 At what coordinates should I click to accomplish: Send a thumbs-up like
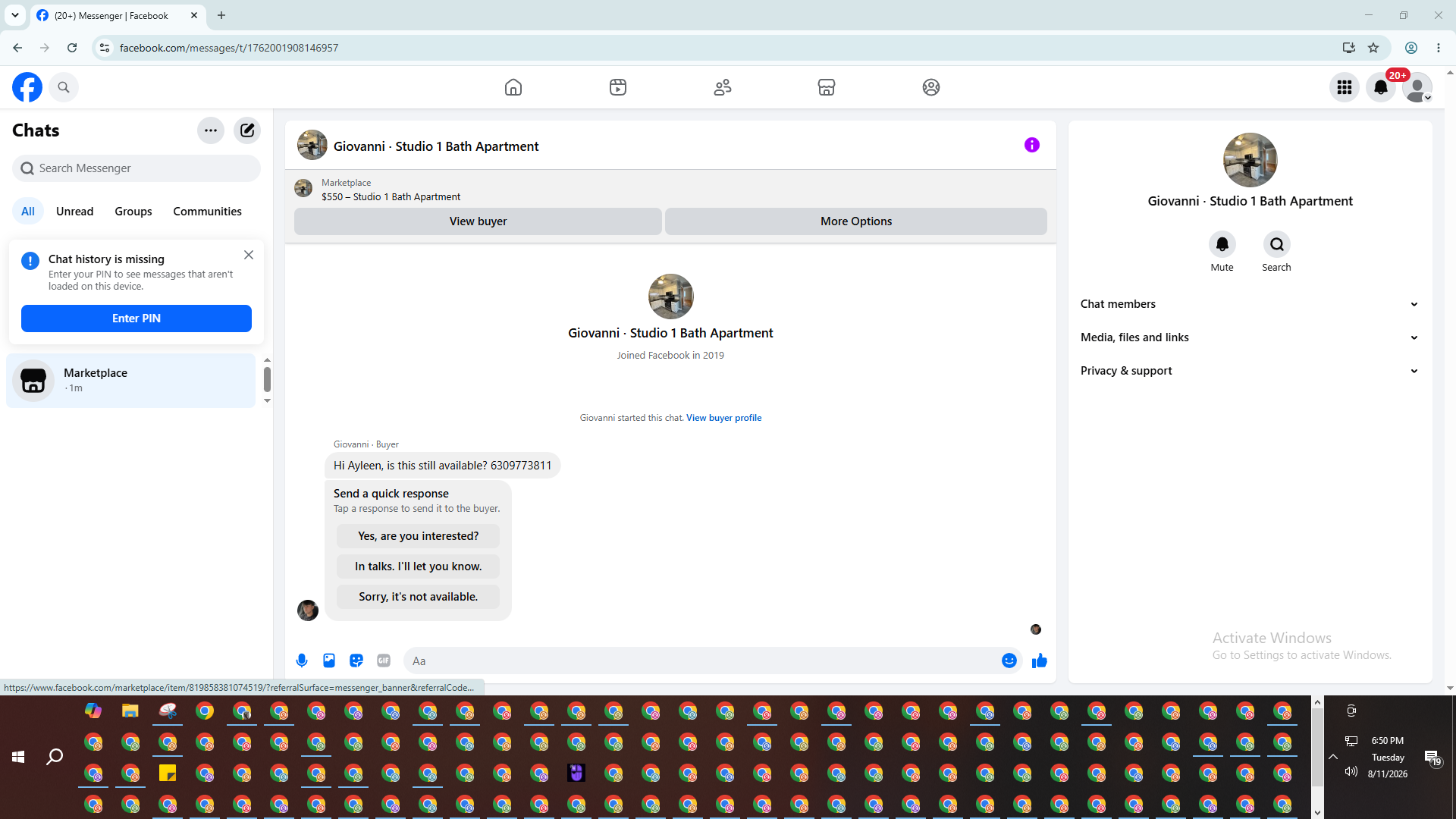click(1040, 661)
